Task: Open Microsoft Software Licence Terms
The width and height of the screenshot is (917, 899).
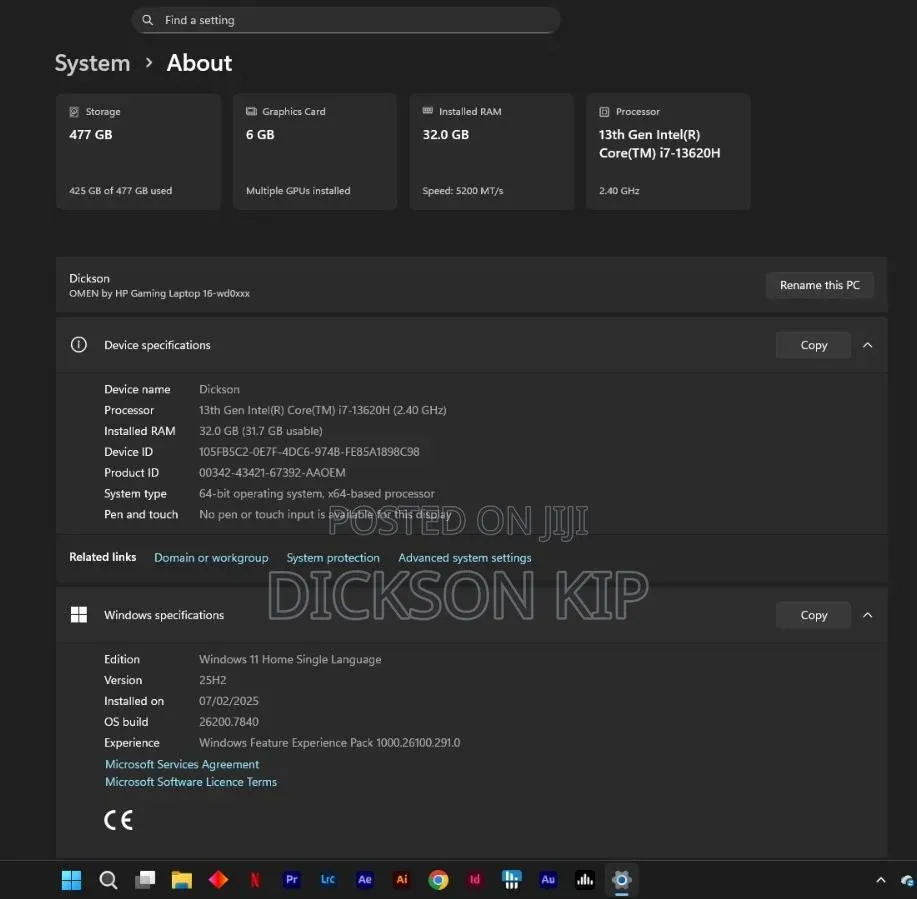Action: [191, 782]
